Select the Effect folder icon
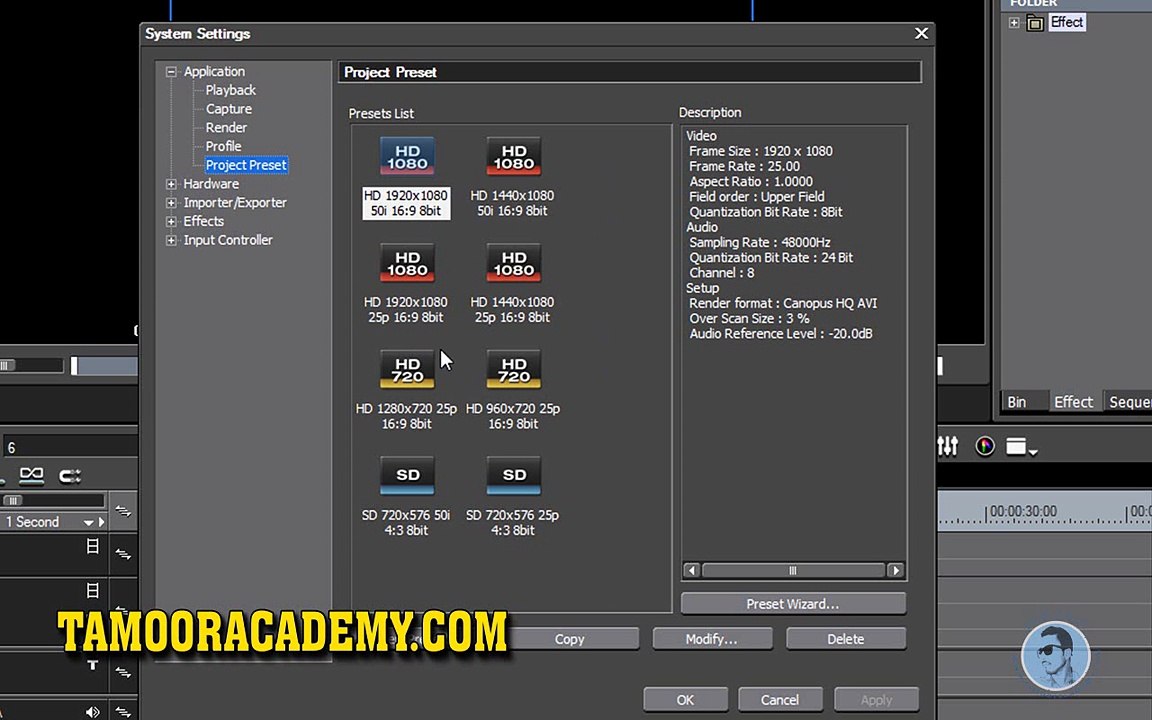The height and width of the screenshot is (720, 1152). (x=1035, y=23)
